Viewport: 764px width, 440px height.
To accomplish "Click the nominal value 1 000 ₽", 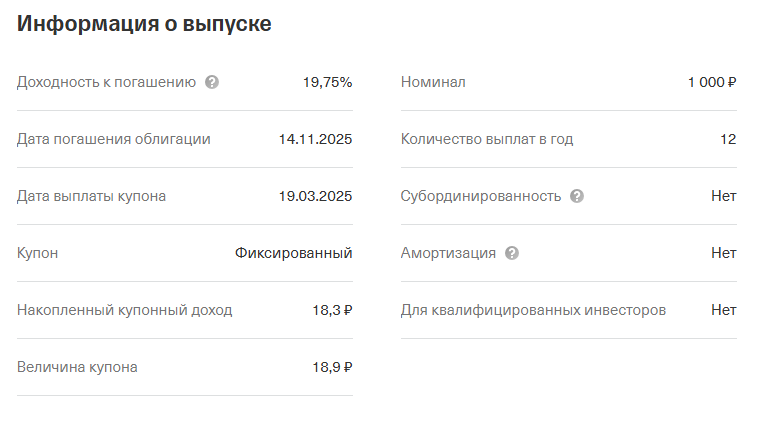I will 711,82.
